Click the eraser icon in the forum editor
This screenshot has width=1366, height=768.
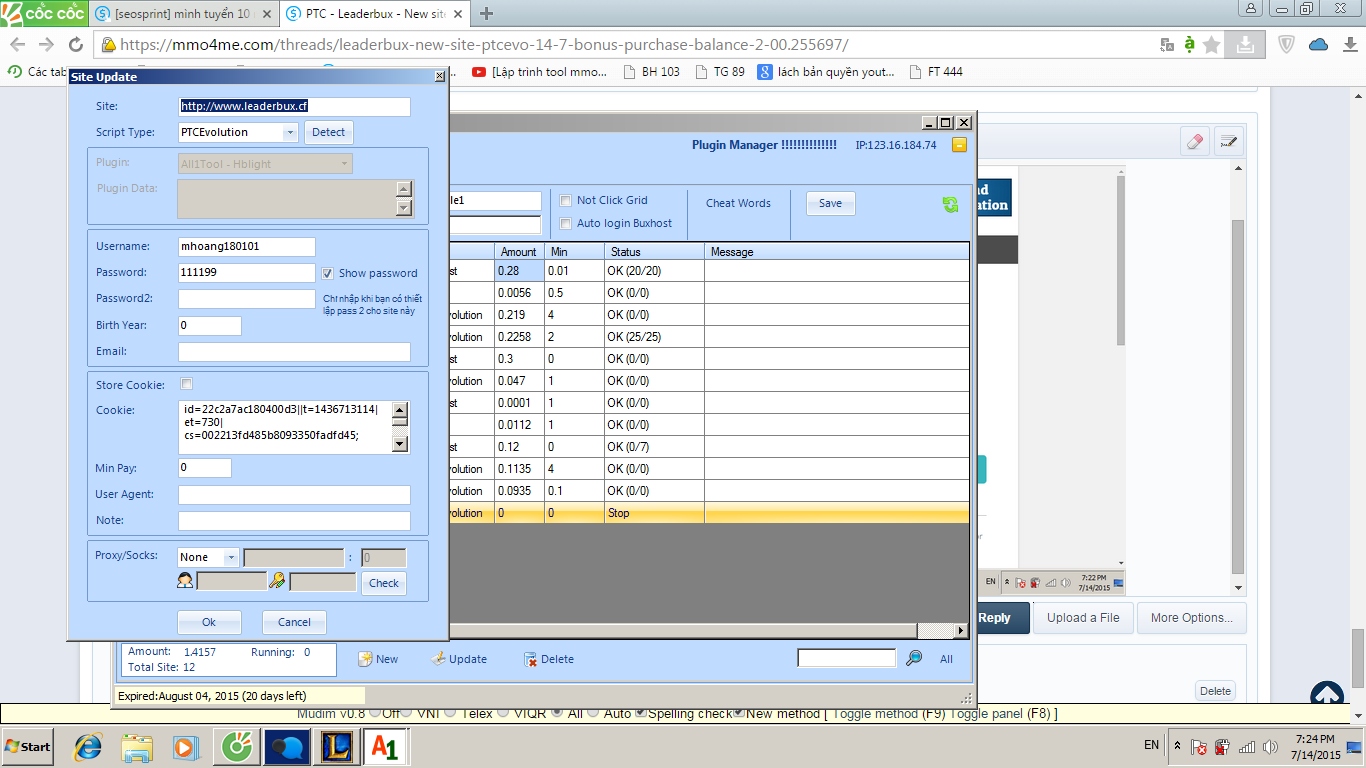point(1195,142)
